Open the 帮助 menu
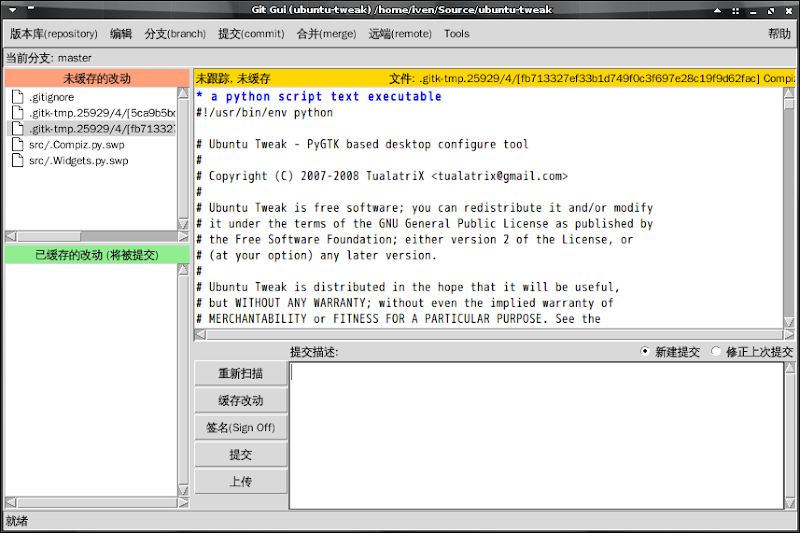Screen dimensions: 800x533 [779, 34]
